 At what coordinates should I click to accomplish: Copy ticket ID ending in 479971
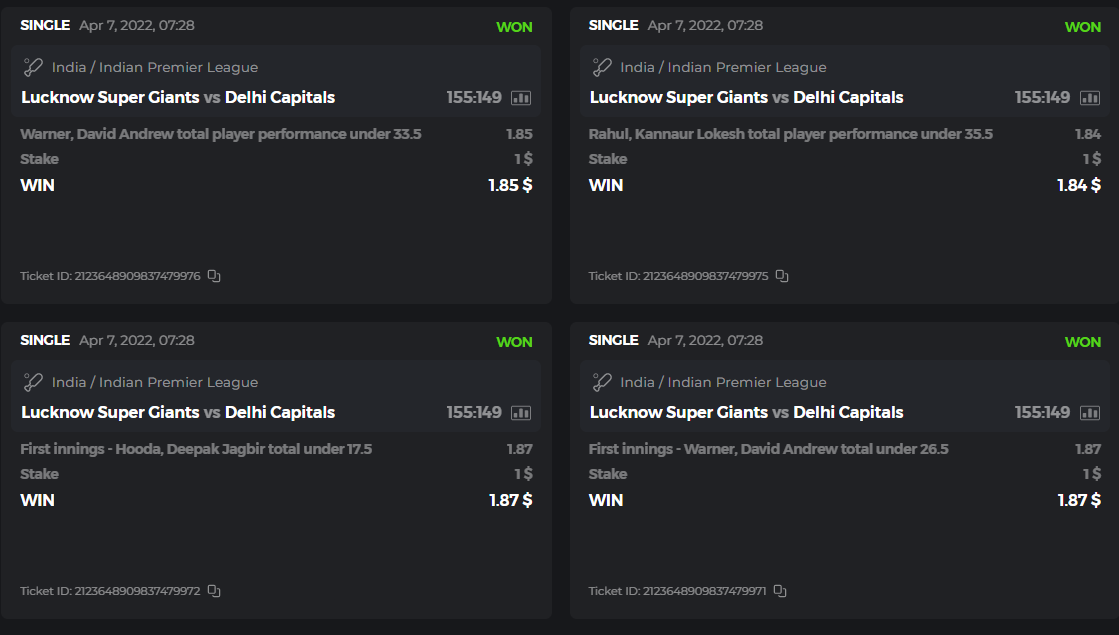click(x=780, y=591)
